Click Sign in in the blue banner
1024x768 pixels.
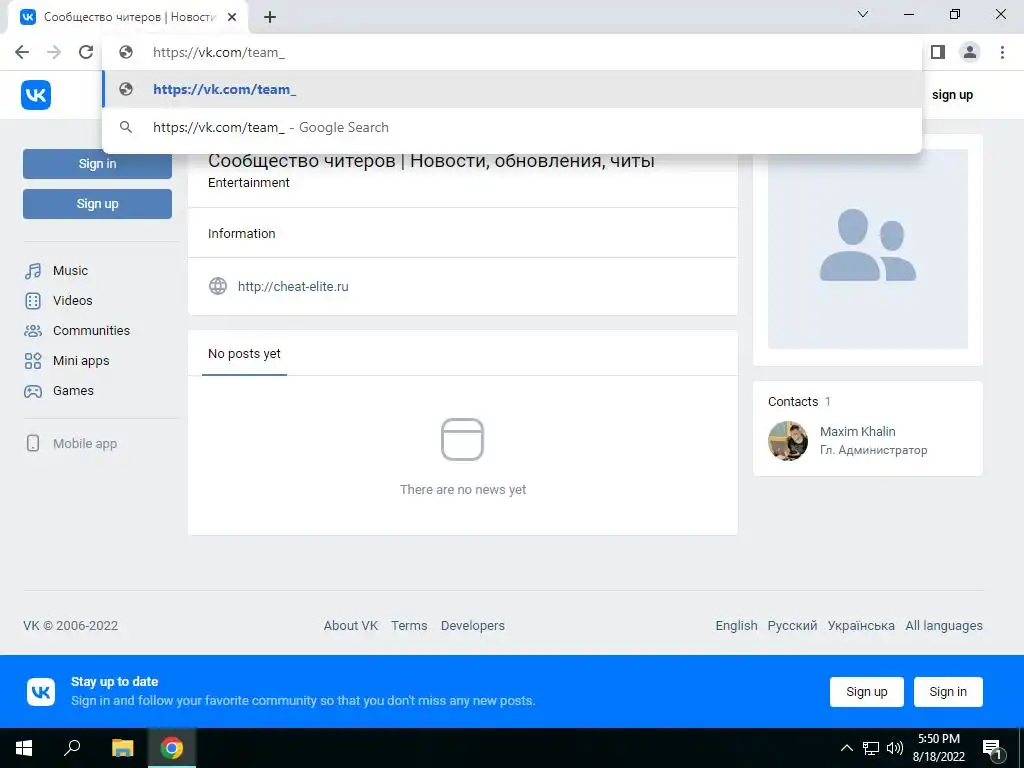tap(948, 692)
